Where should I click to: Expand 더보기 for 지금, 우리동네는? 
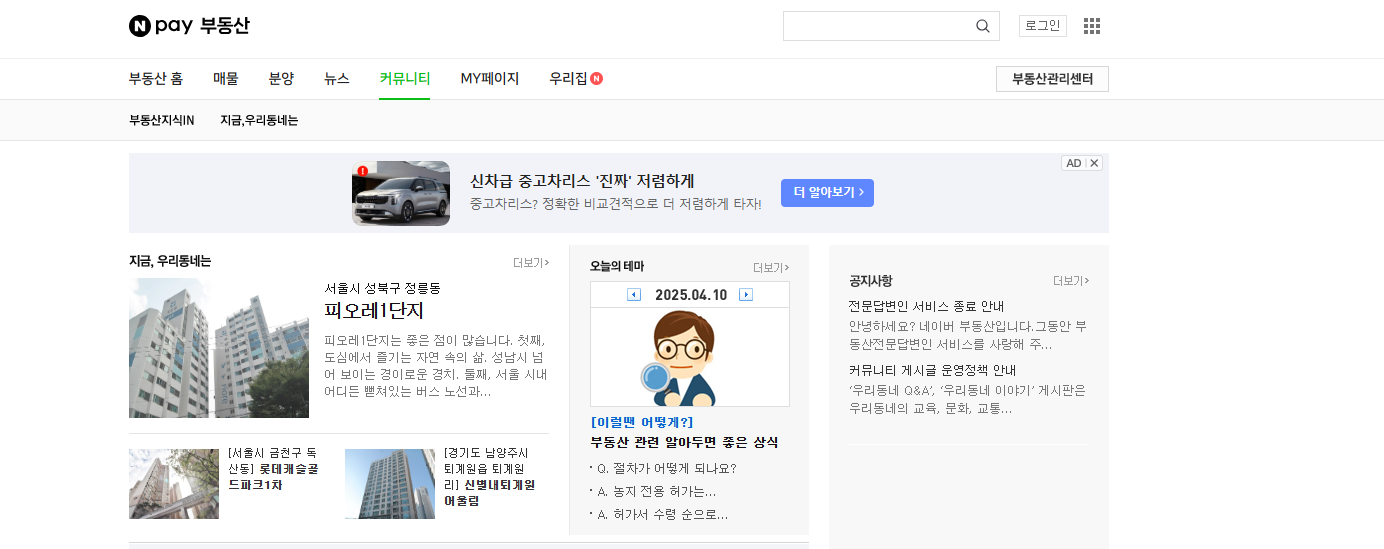tap(531, 263)
